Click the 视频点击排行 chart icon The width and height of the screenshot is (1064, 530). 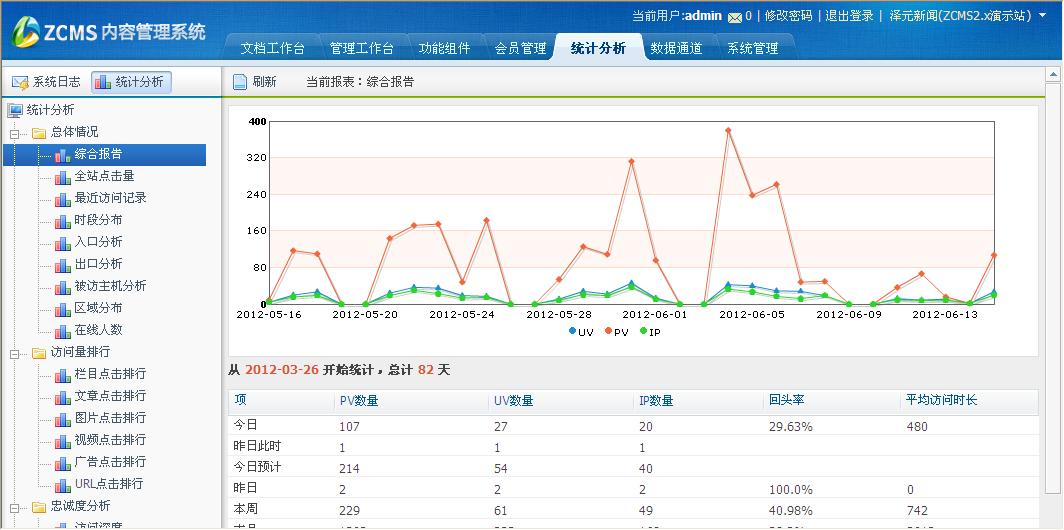point(63,440)
